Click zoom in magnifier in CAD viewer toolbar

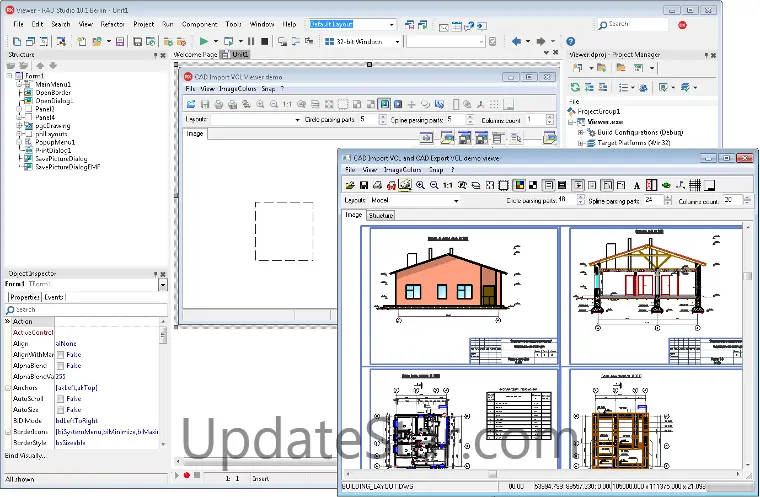point(420,185)
